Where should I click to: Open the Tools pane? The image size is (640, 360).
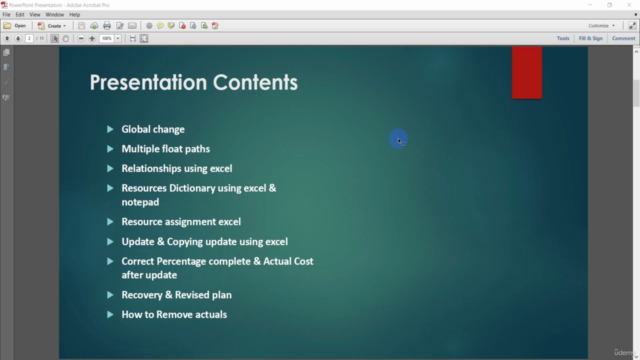(563, 38)
